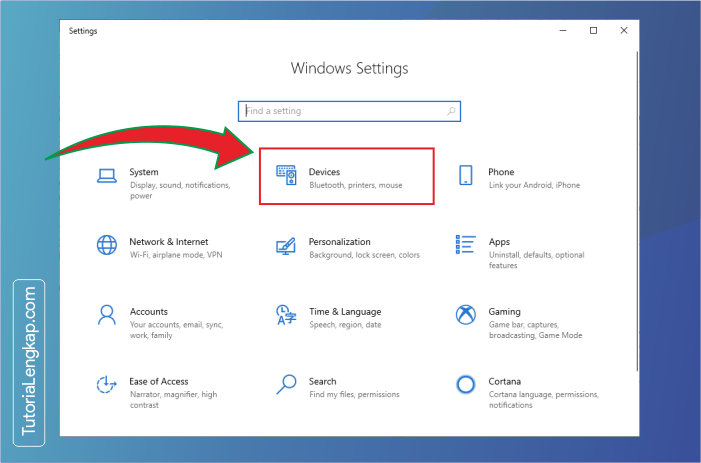Open Ease of Access settings title
This screenshot has width=701, height=463.
pyautogui.click(x=159, y=381)
